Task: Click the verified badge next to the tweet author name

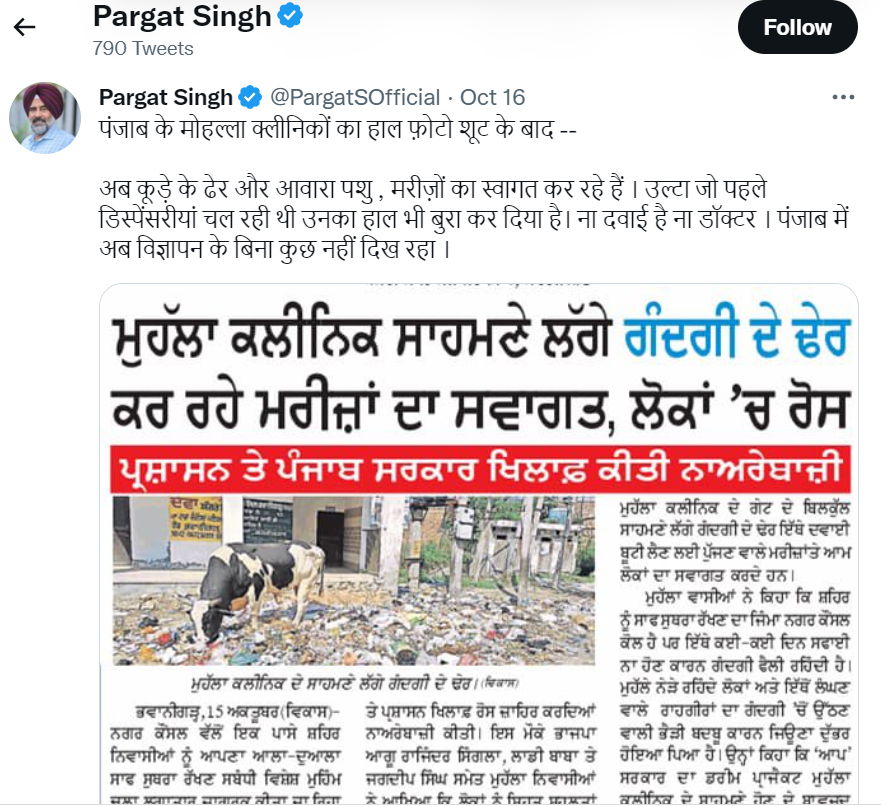Action: pos(250,97)
